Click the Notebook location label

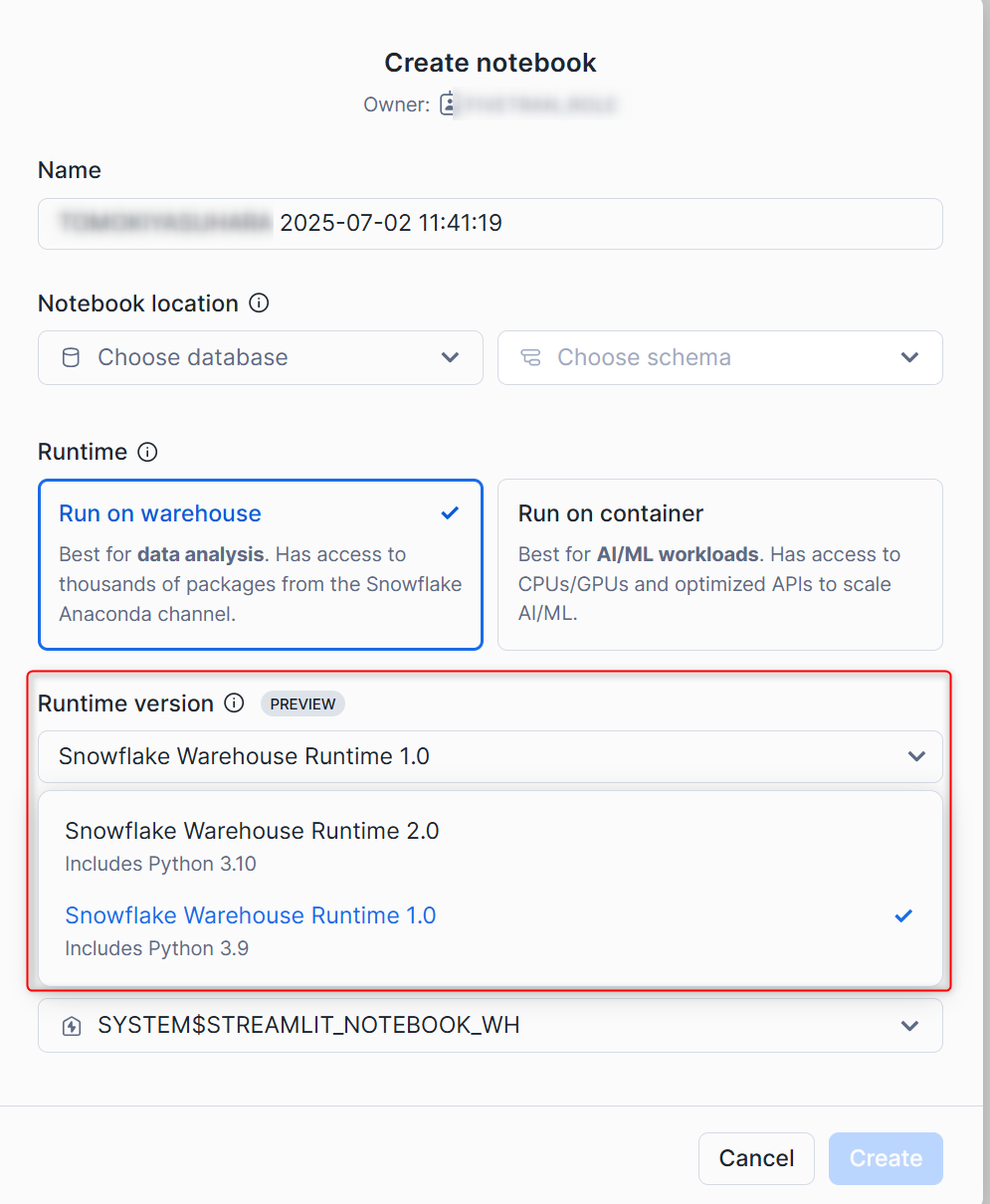click(138, 303)
